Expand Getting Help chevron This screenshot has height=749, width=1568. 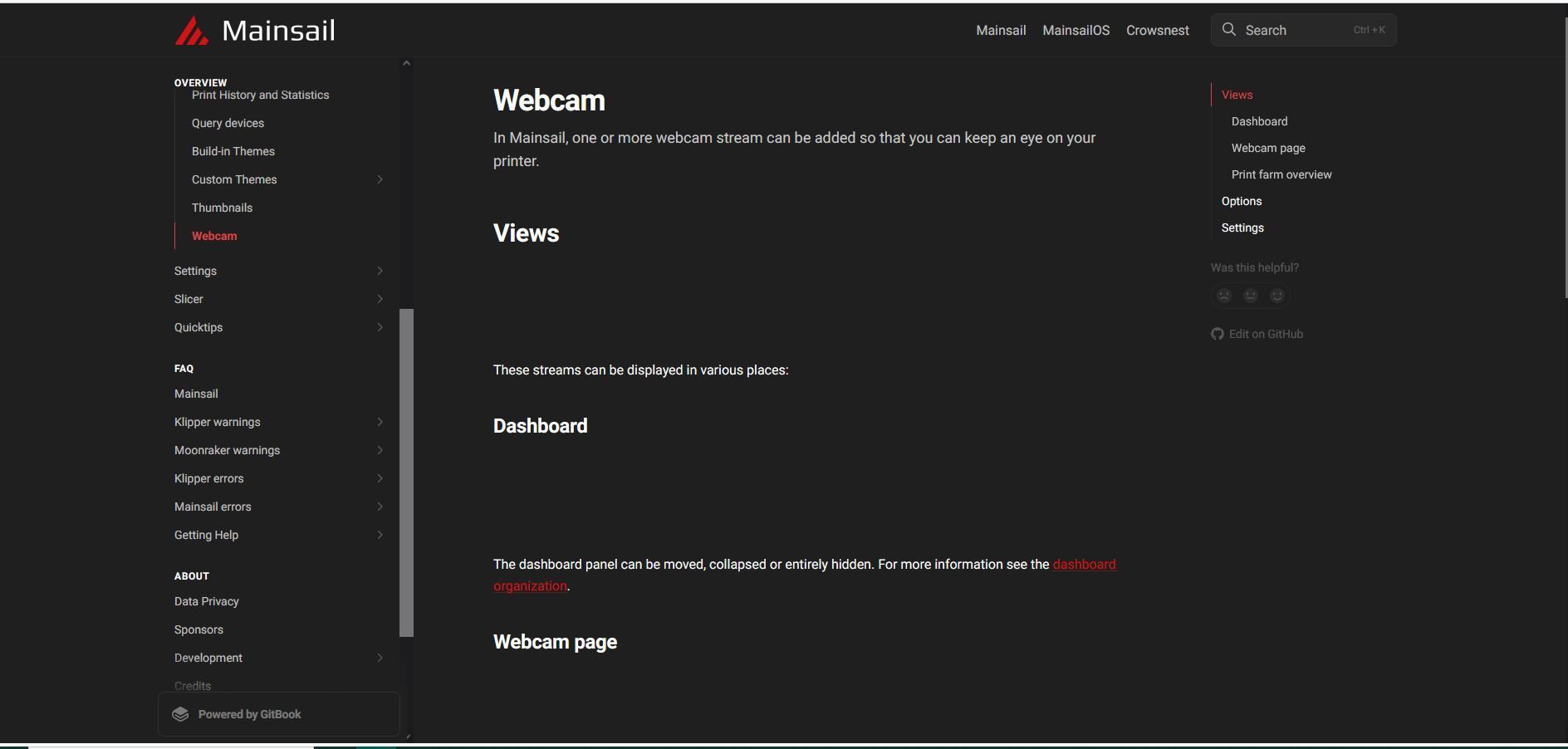pyautogui.click(x=380, y=535)
